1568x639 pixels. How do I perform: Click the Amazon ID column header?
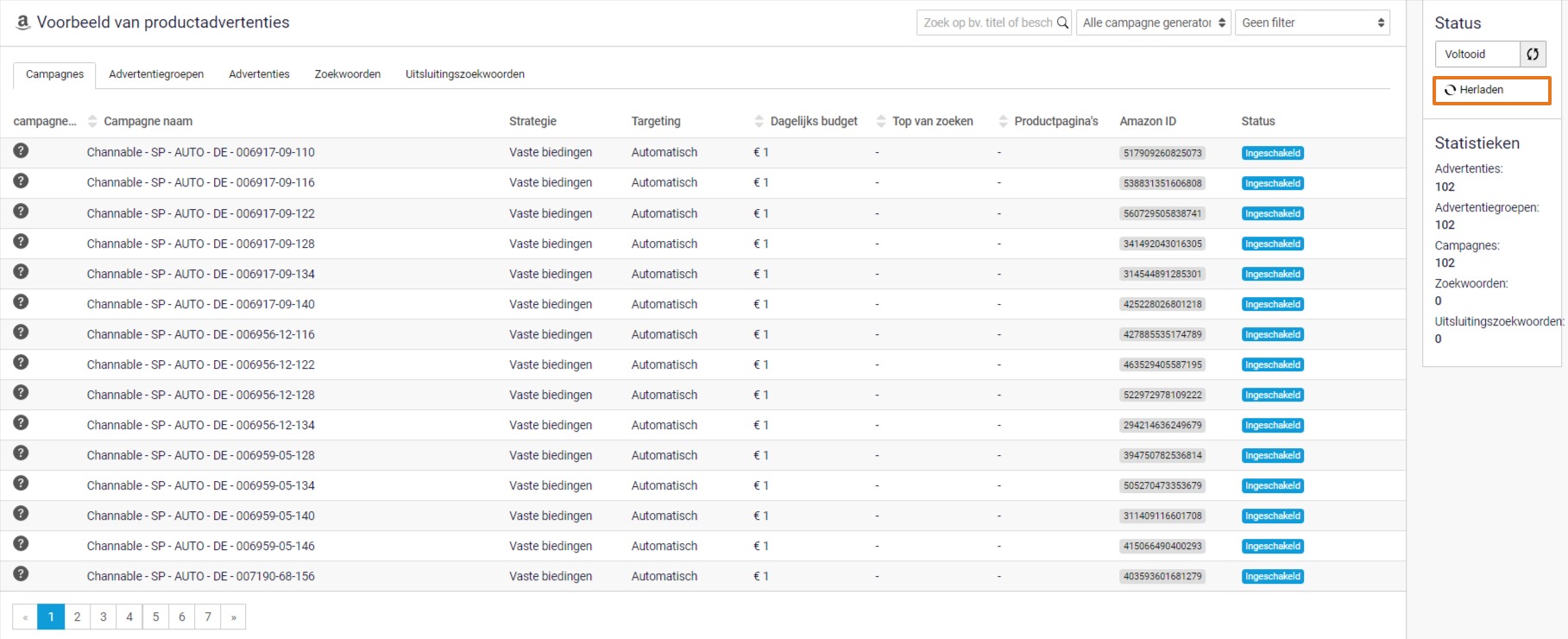click(x=1148, y=122)
